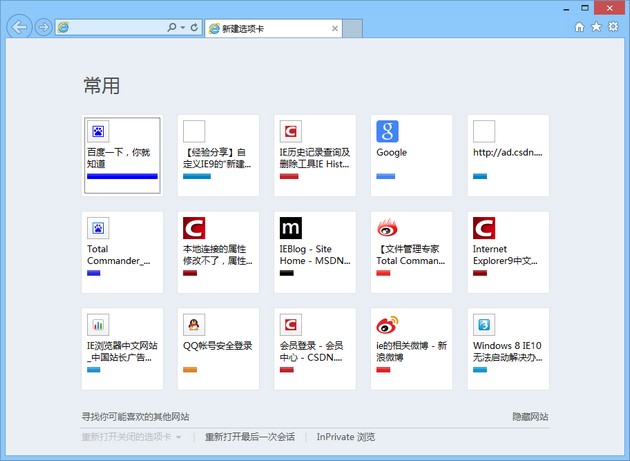Open Total Commander_... title text
Image resolution: width=630 pixels, height=461 pixels.
click(x=119, y=255)
